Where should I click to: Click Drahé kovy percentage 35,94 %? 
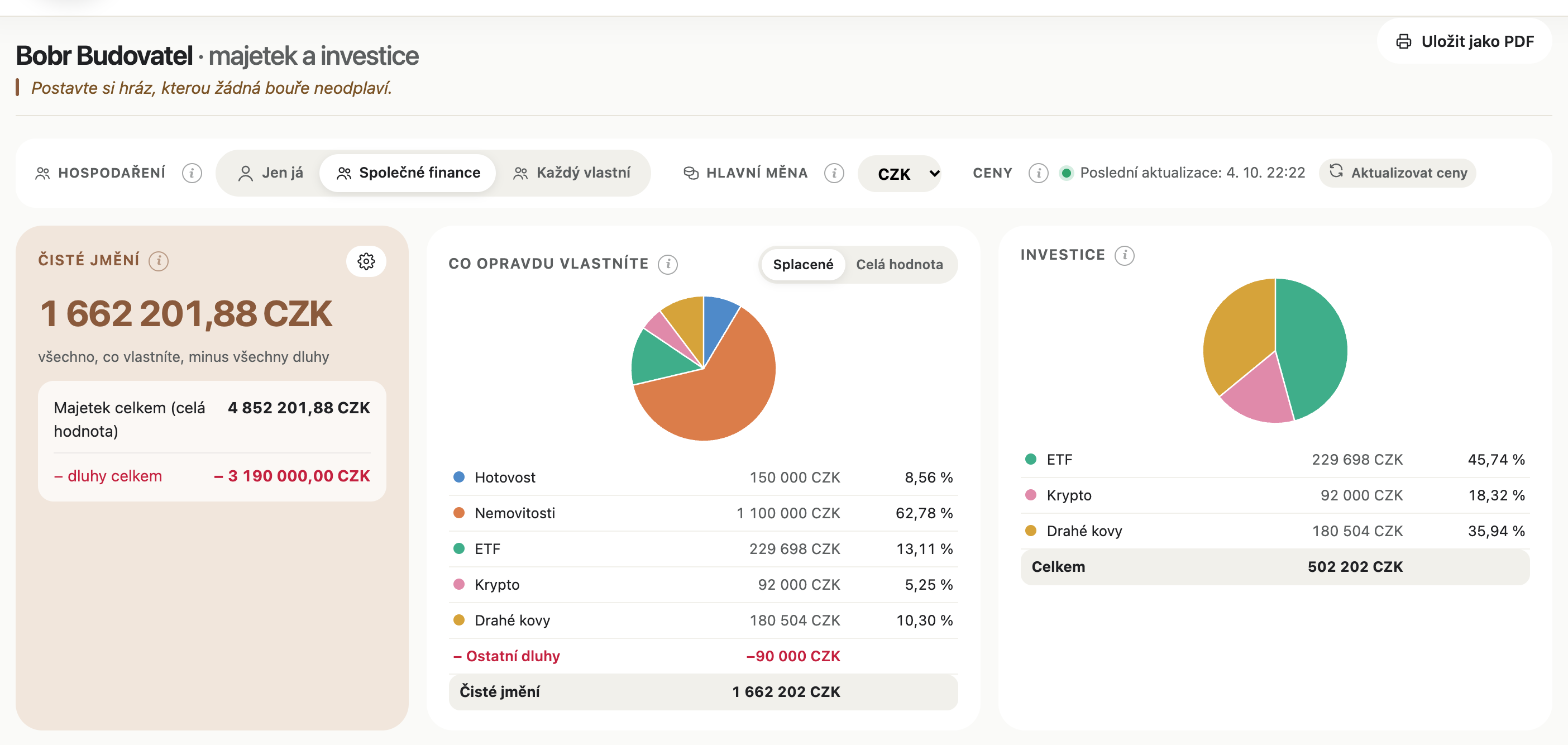tap(1496, 531)
